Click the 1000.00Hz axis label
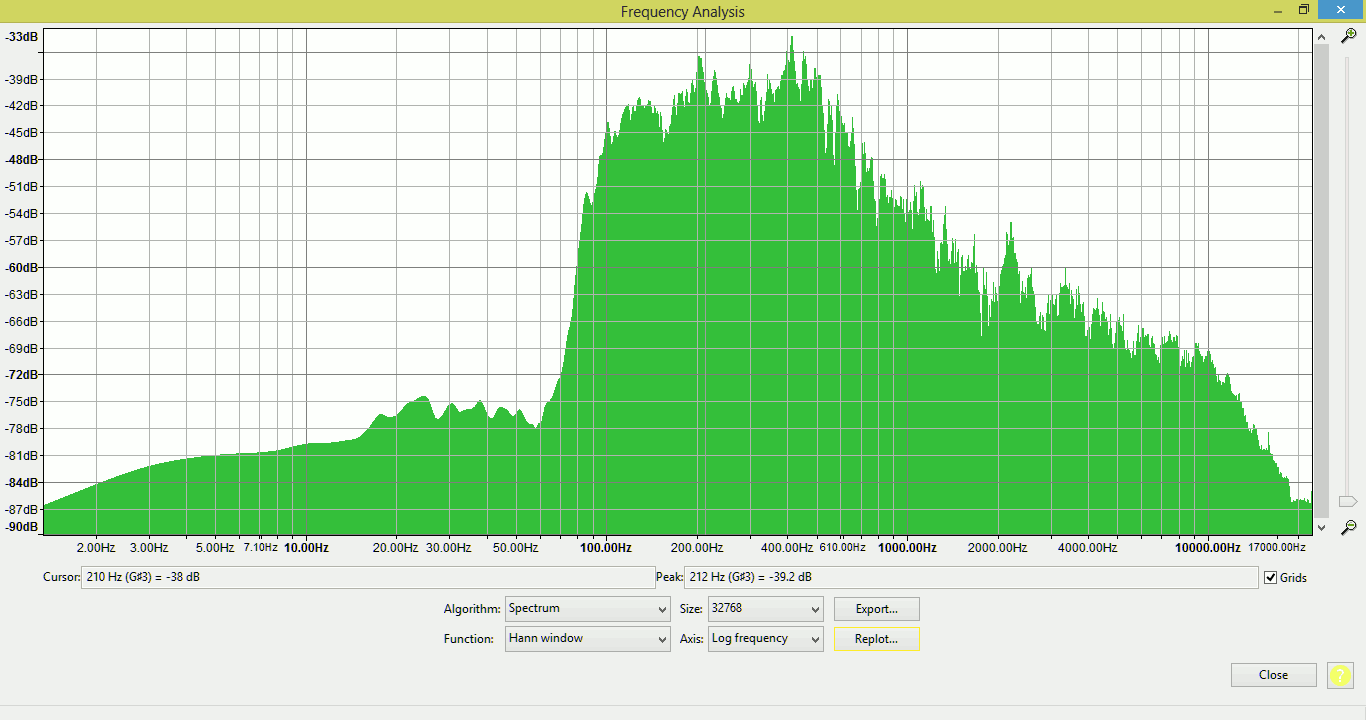This screenshot has height=720, width=1366. click(907, 547)
